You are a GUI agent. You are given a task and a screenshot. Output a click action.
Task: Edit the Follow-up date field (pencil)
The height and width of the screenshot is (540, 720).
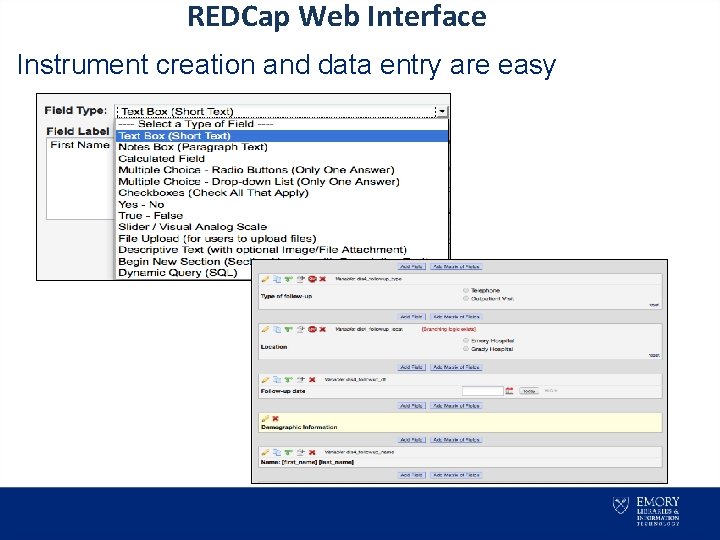(265, 380)
